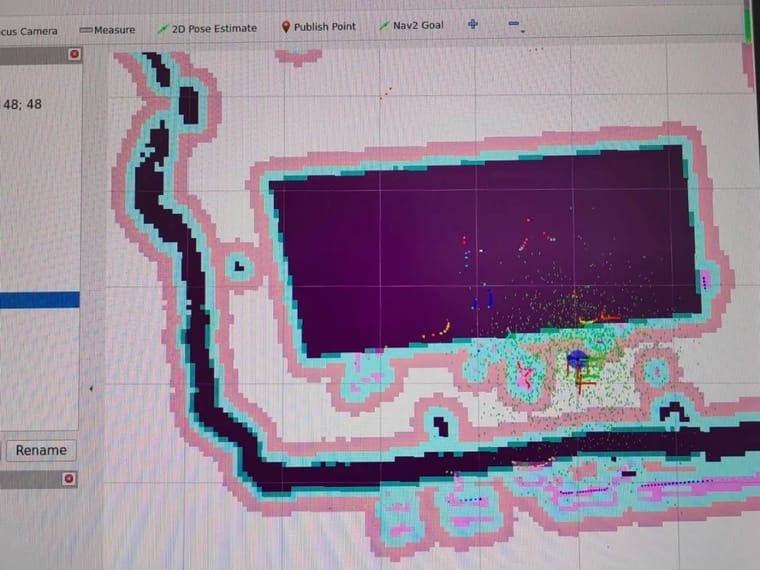This screenshot has height=570, width=760.
Task: Choose the Publish Point tool
Action: [318, 27]
